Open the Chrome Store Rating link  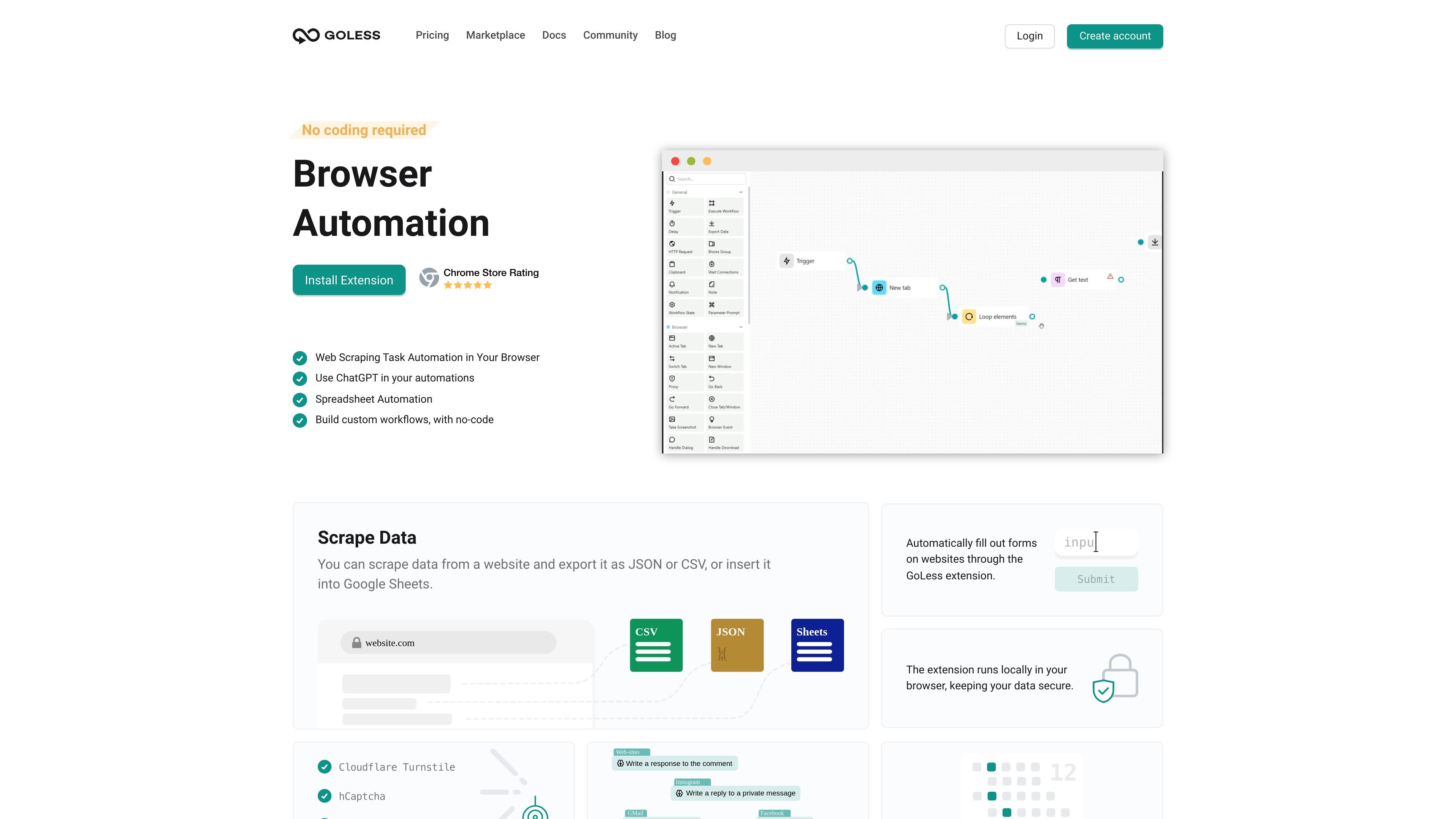491,273
